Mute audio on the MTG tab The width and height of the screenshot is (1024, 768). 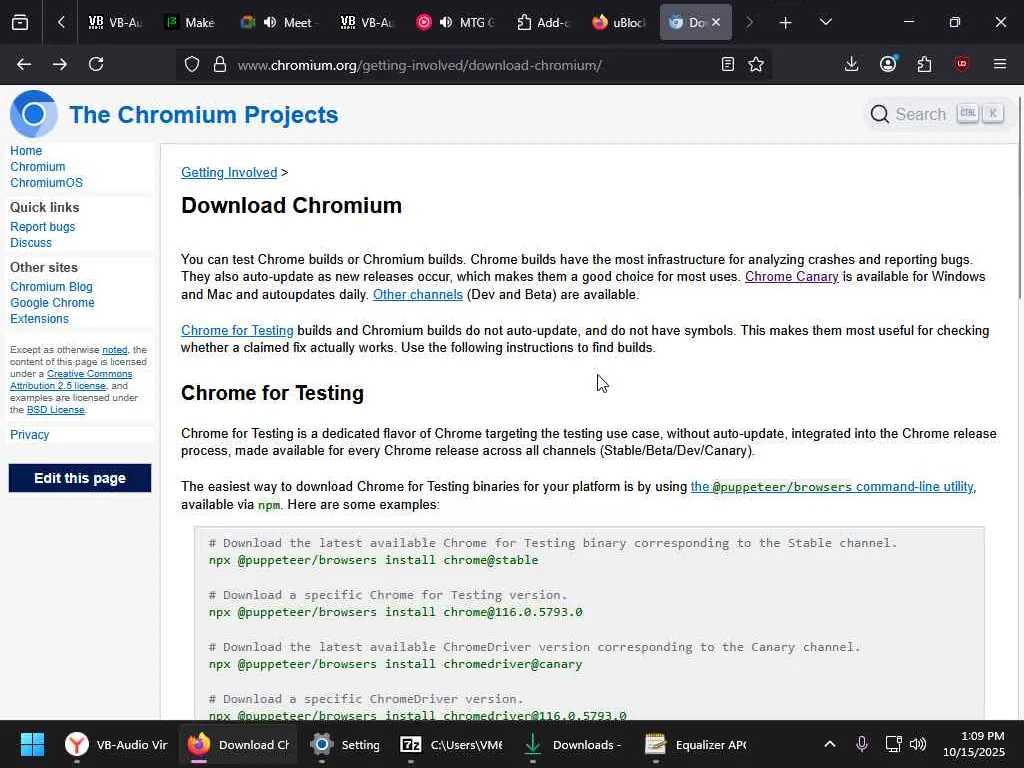pyautogui.click(x=446, y=22)
